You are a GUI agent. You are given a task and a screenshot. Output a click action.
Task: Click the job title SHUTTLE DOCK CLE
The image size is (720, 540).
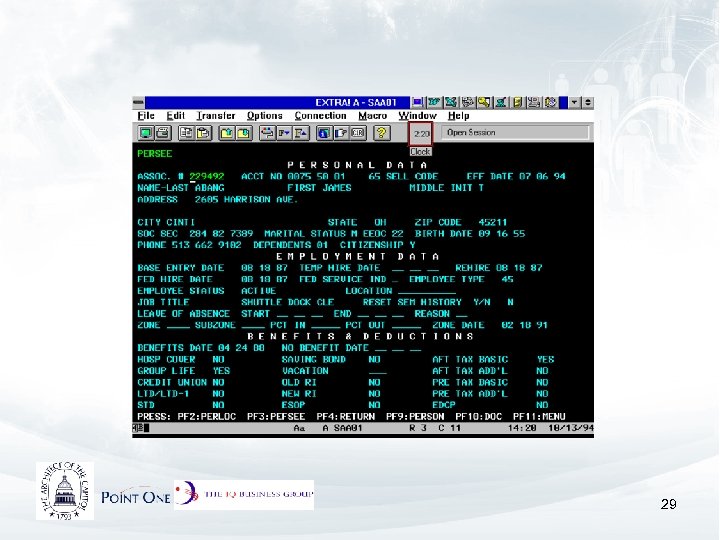[288, 303]
